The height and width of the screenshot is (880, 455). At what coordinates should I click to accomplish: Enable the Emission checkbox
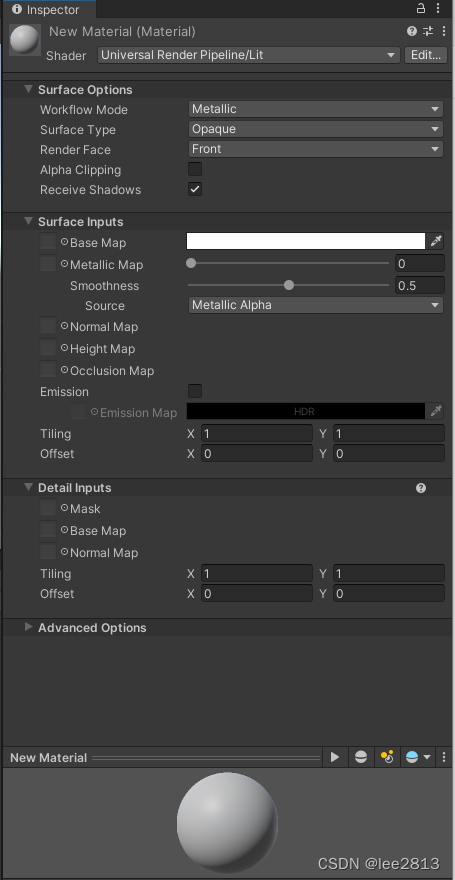pyautogui.click(x=195, y=391)
